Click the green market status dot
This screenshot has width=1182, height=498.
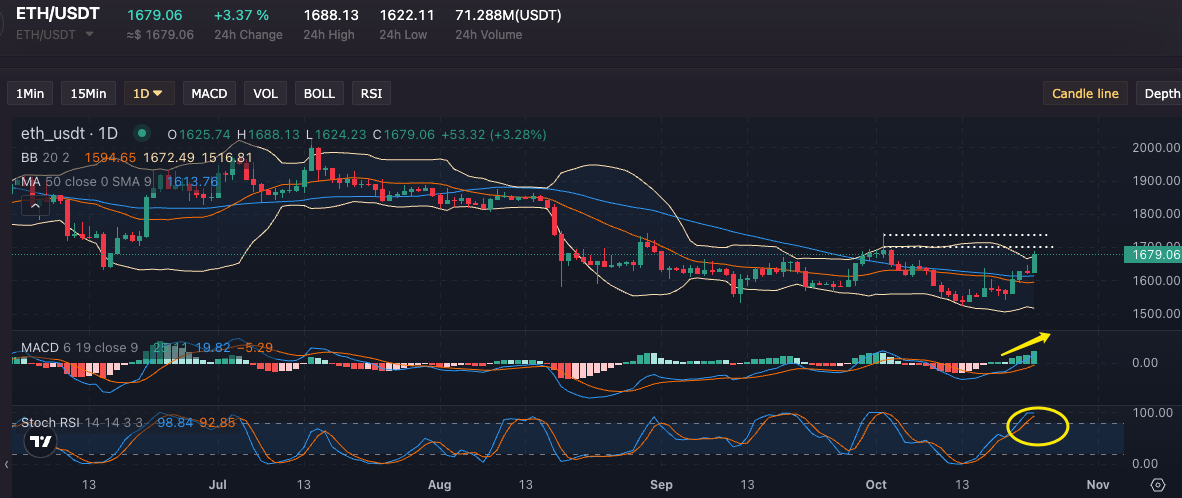142,133
